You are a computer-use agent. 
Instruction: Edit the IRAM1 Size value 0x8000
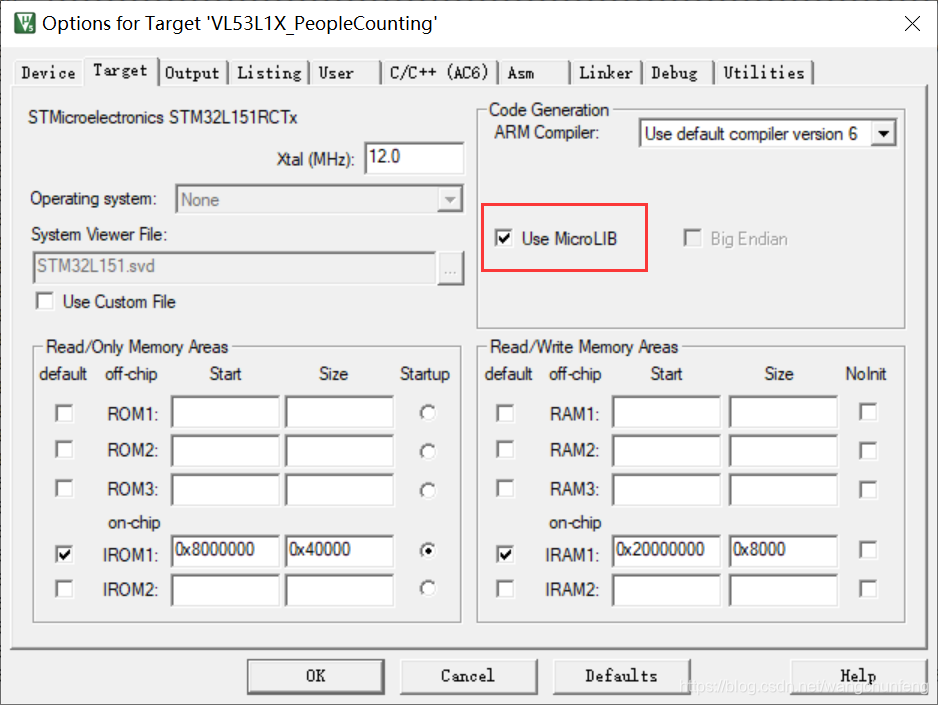783,551
